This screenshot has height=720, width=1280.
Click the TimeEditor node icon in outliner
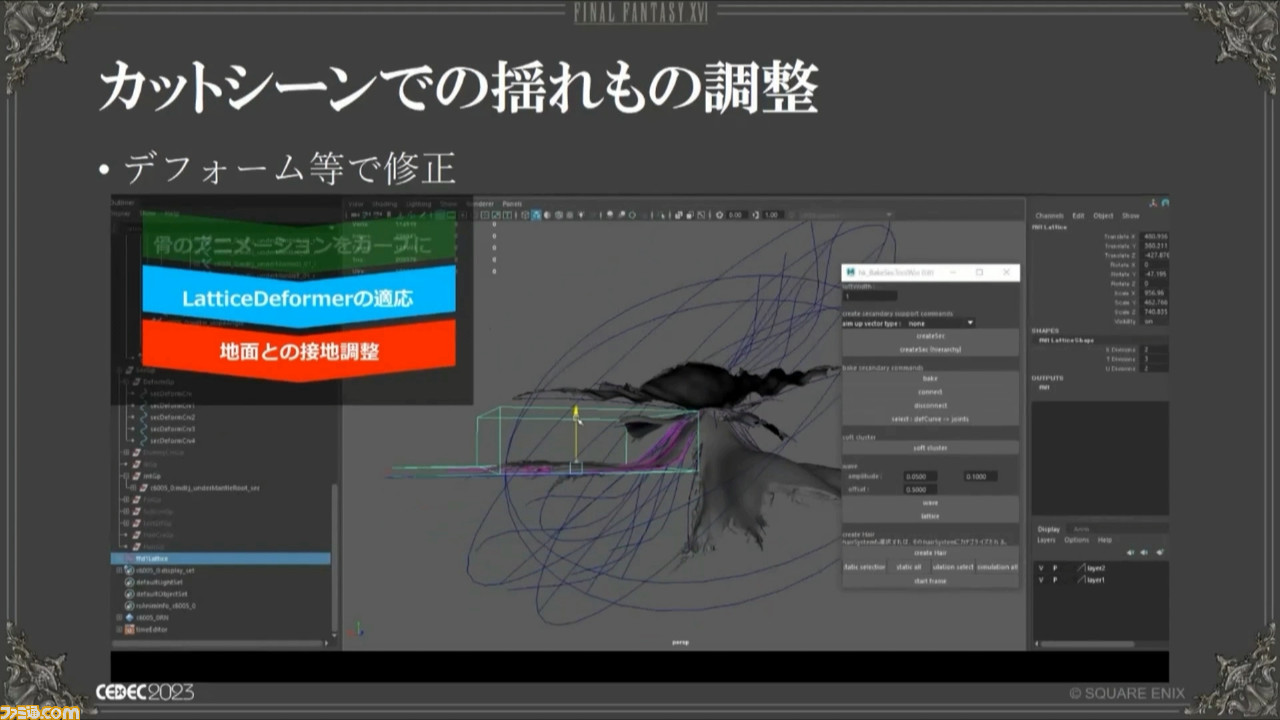click(x=130, y=630)
